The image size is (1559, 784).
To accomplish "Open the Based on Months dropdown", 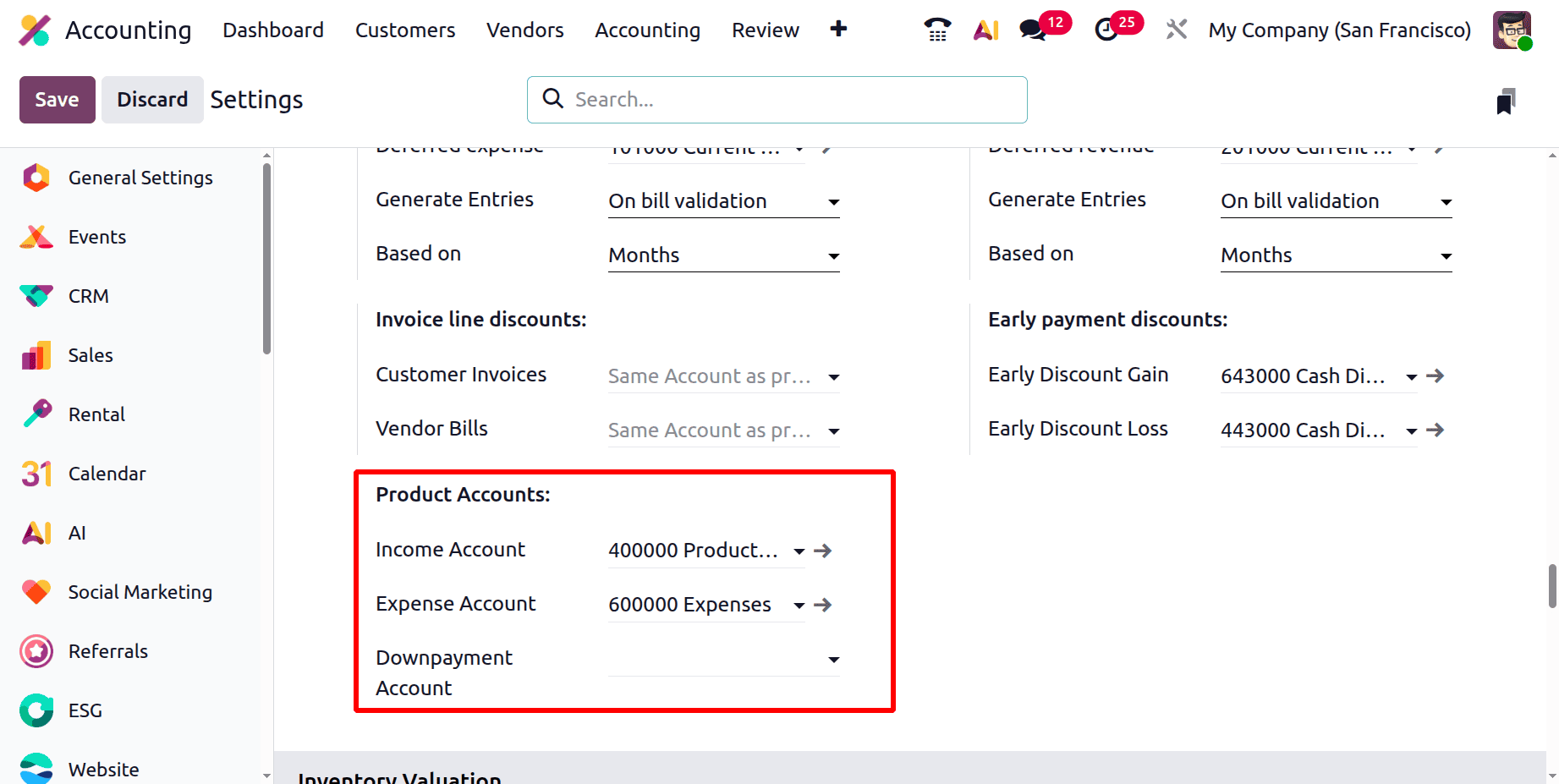I will click(833, 255).
